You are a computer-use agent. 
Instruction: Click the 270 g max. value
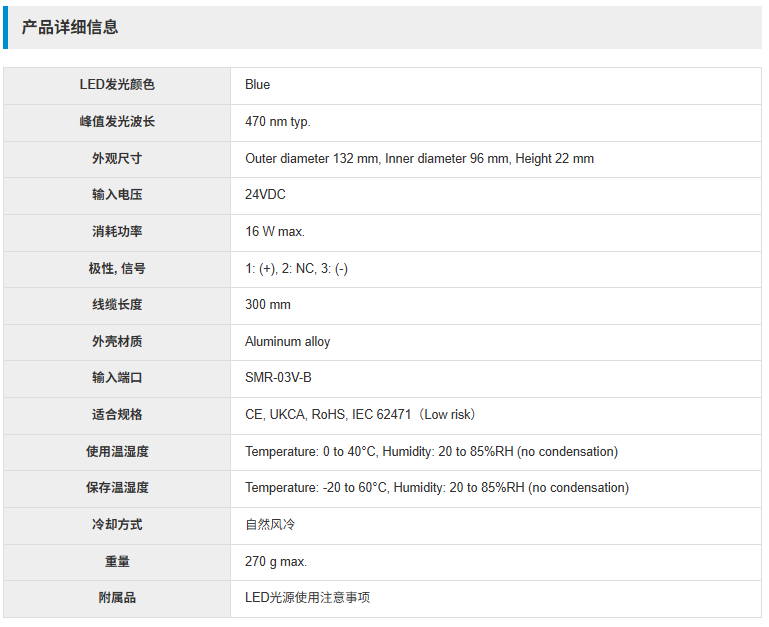point(276,561)
